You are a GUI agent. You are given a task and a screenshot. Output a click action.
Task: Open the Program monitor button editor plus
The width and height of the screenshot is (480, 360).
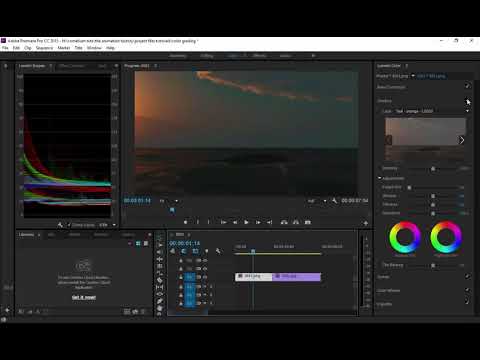366,223
